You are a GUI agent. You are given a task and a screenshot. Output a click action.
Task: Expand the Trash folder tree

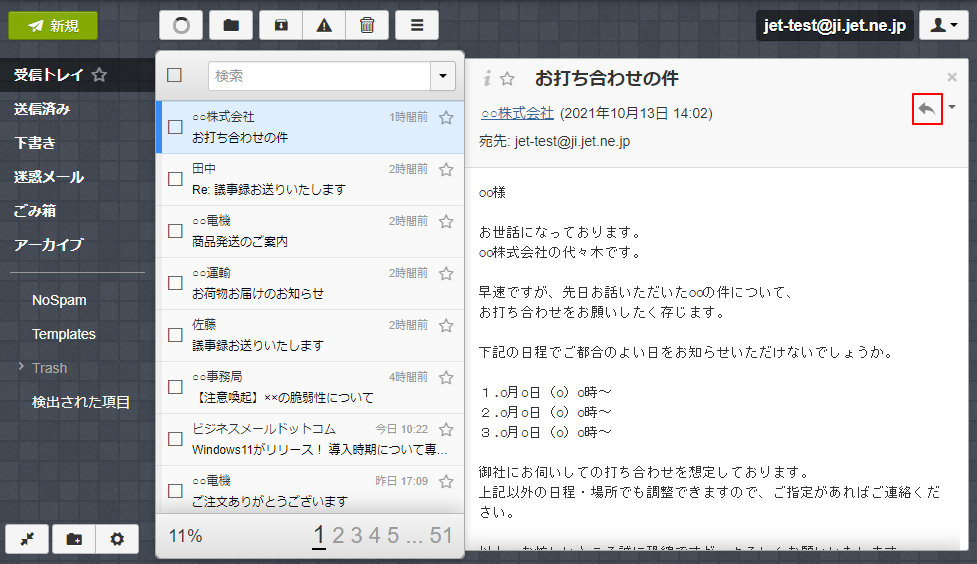[x=21, y=368]
